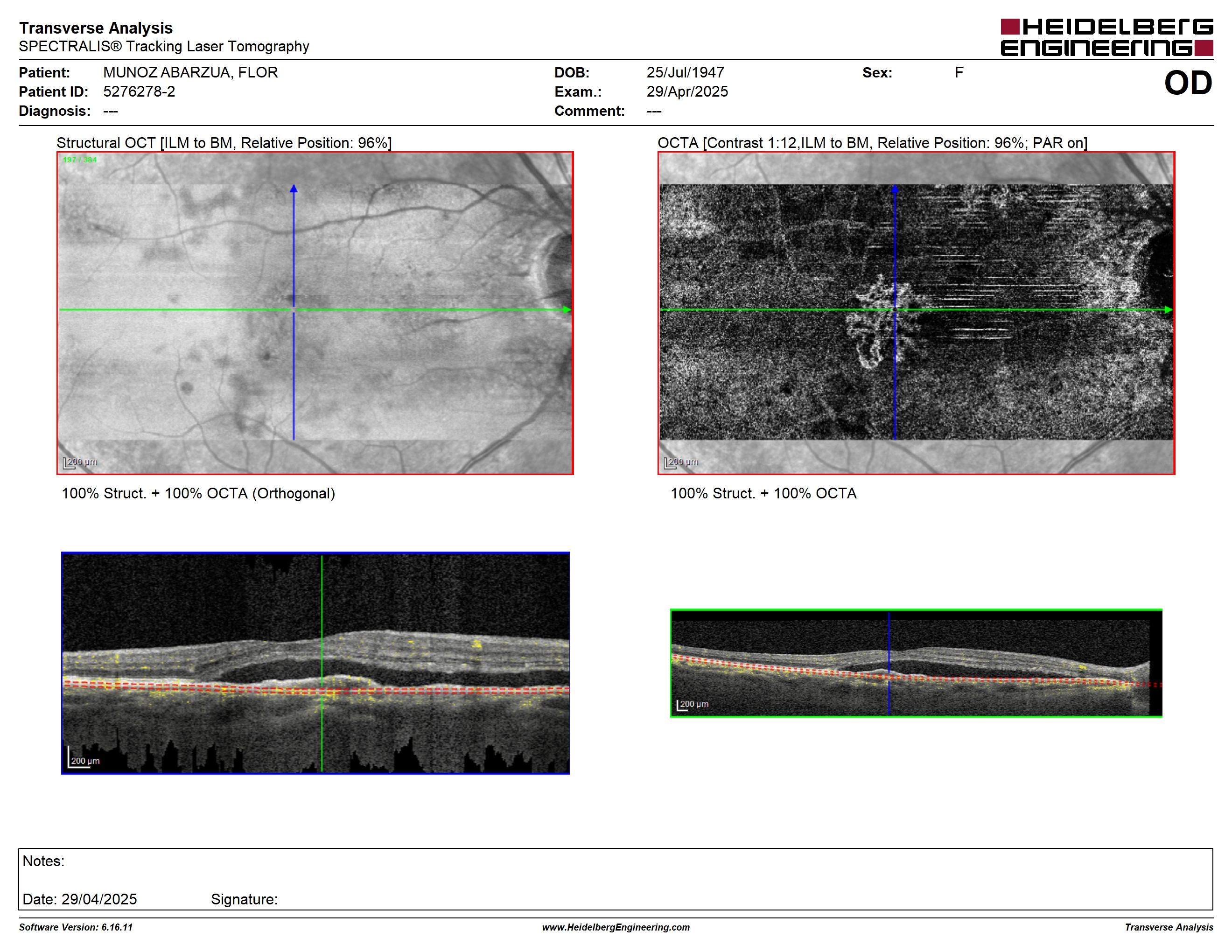Click the green-framed horizontal B-scan image
1232x952 pixels.
pyautogui.click(x=916, y=663)
